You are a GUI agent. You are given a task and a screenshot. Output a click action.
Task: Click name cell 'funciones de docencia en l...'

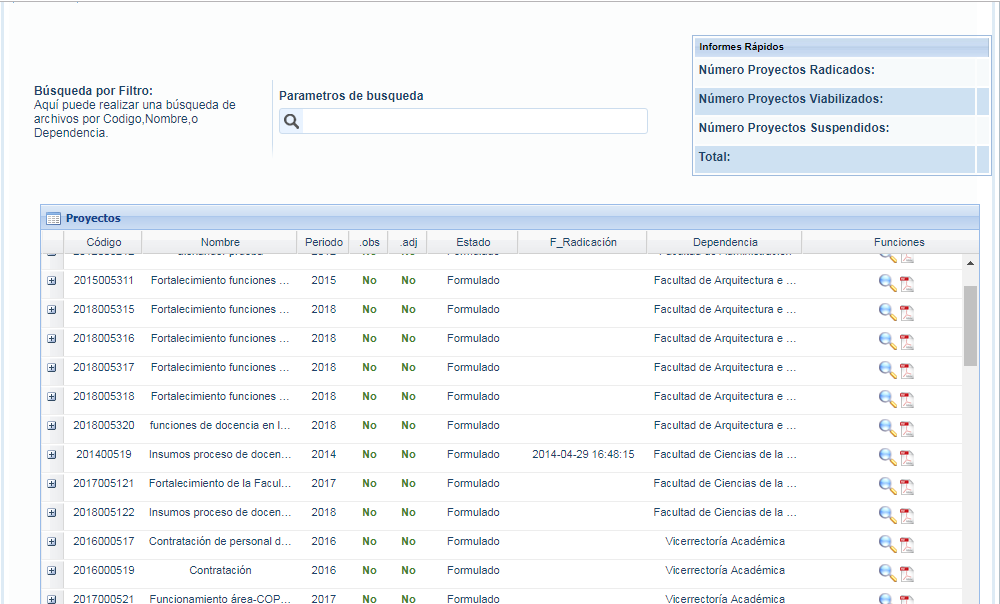[x=220, y=425]
